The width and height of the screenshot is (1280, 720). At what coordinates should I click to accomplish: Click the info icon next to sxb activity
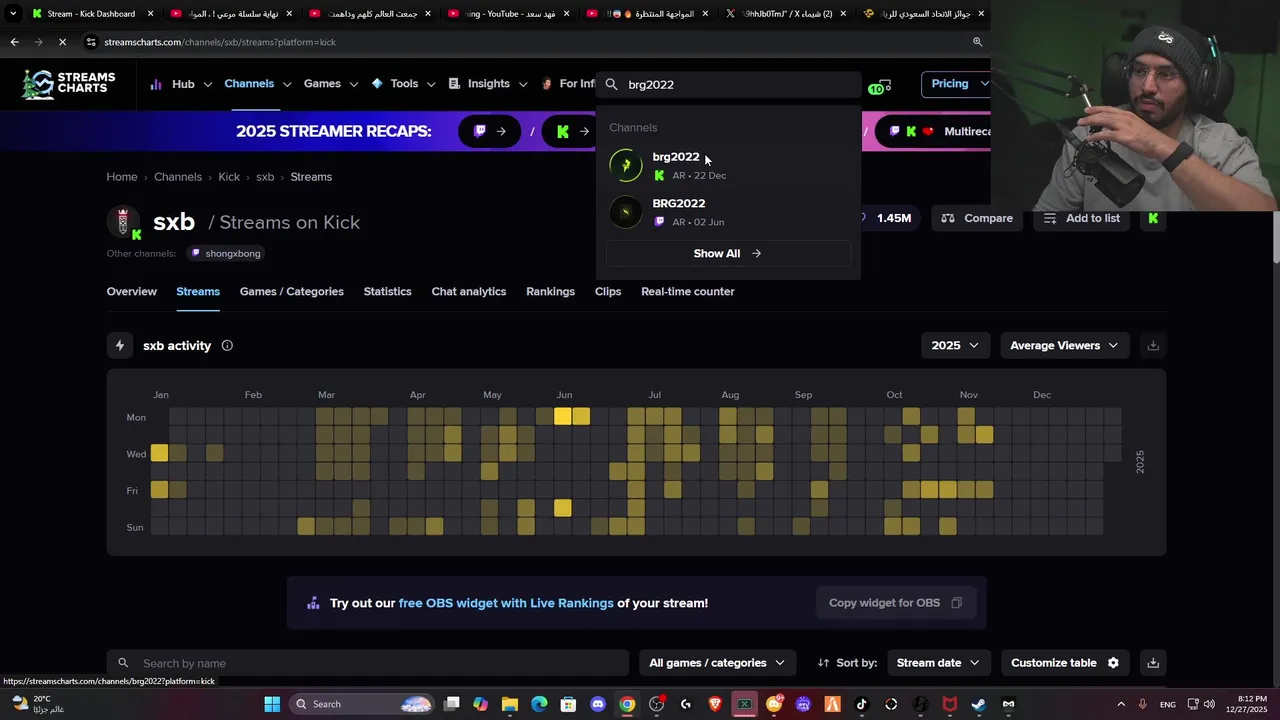coord(227,346)
